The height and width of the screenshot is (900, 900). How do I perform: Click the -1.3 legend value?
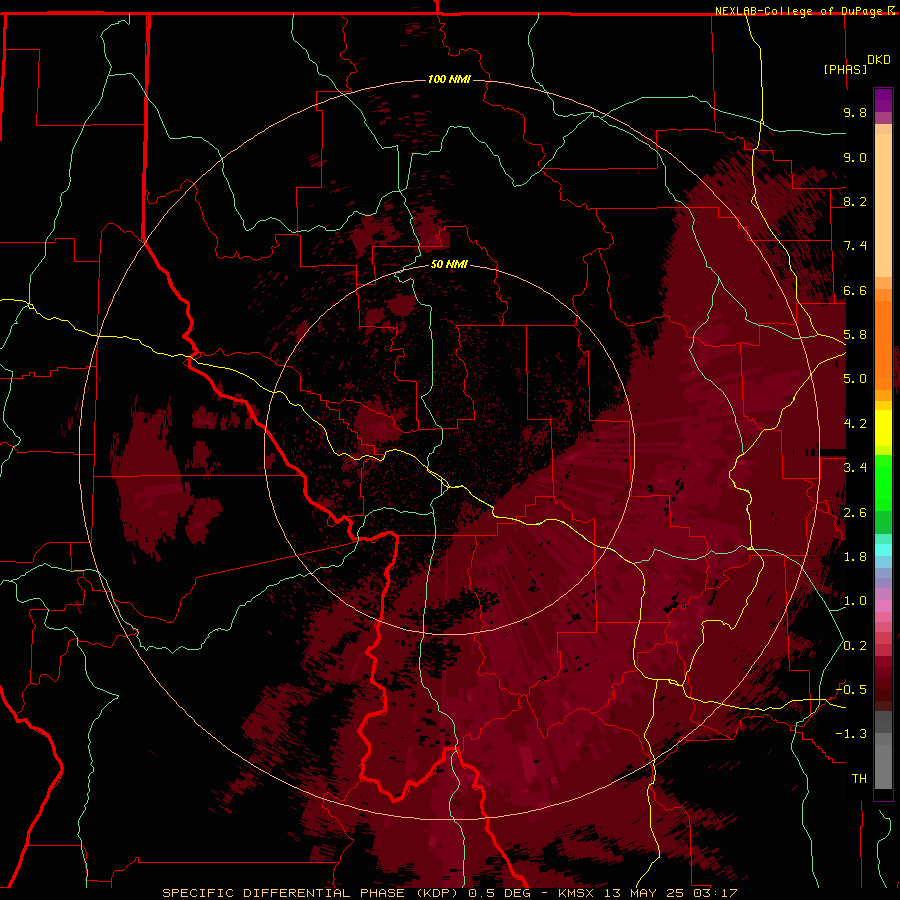pos(852,734)
